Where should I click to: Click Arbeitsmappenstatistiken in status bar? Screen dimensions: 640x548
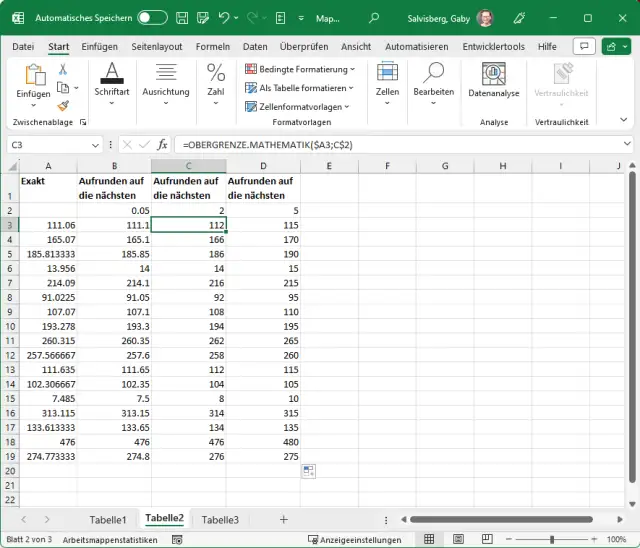point(110,540)
